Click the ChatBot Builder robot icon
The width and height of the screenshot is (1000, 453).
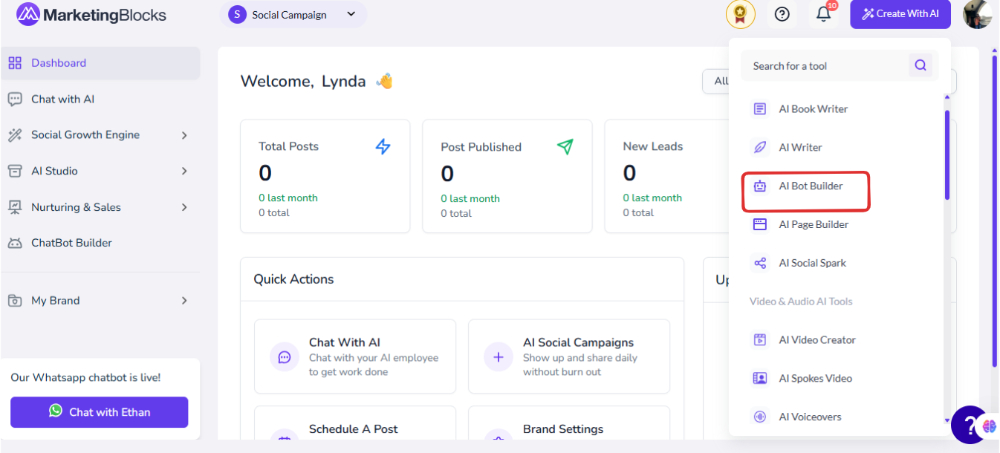15,243
